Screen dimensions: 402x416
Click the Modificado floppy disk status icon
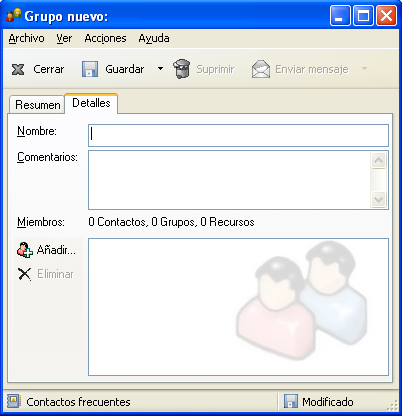pyautogui.click(x=291, y=401)
